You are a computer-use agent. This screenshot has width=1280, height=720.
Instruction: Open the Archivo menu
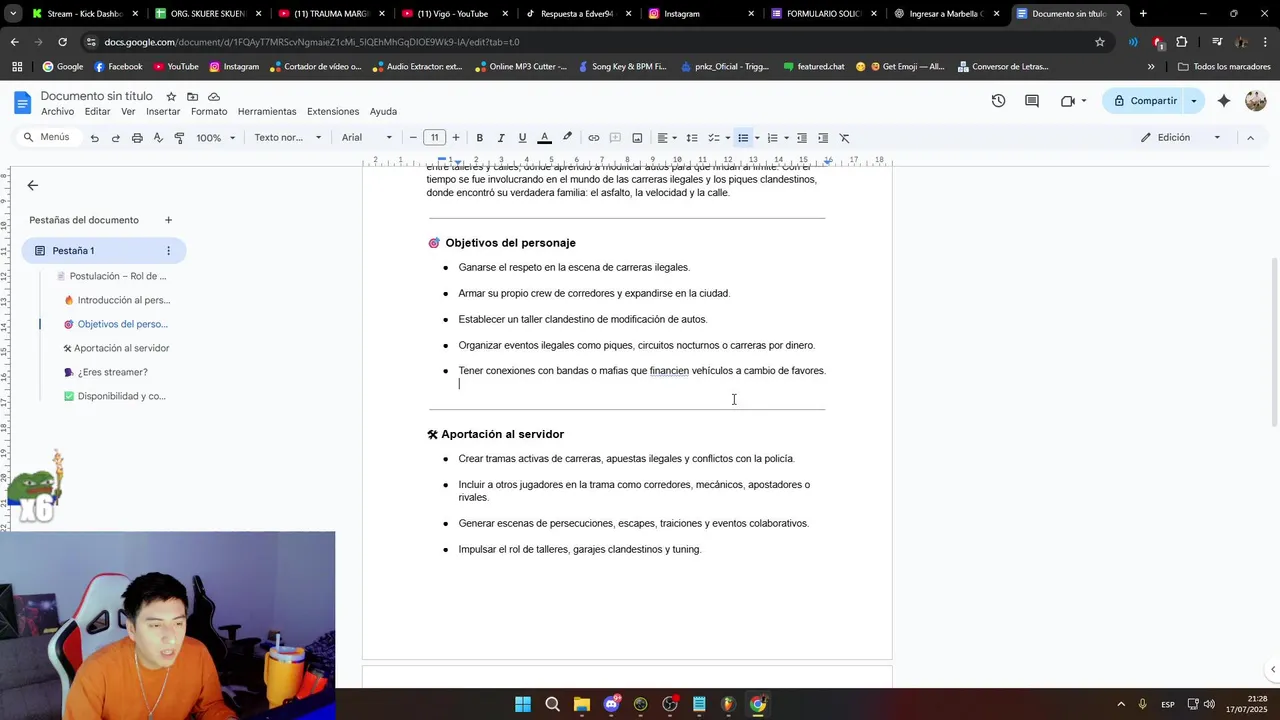pos(57,111)
